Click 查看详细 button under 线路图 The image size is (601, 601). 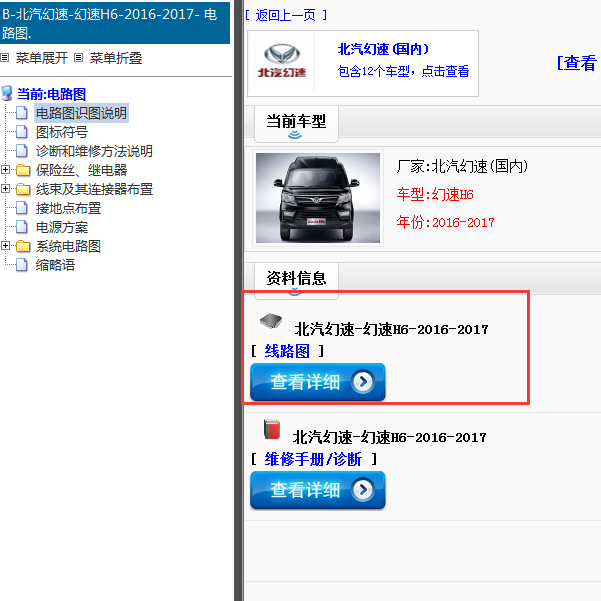click(x=317, y=382)
